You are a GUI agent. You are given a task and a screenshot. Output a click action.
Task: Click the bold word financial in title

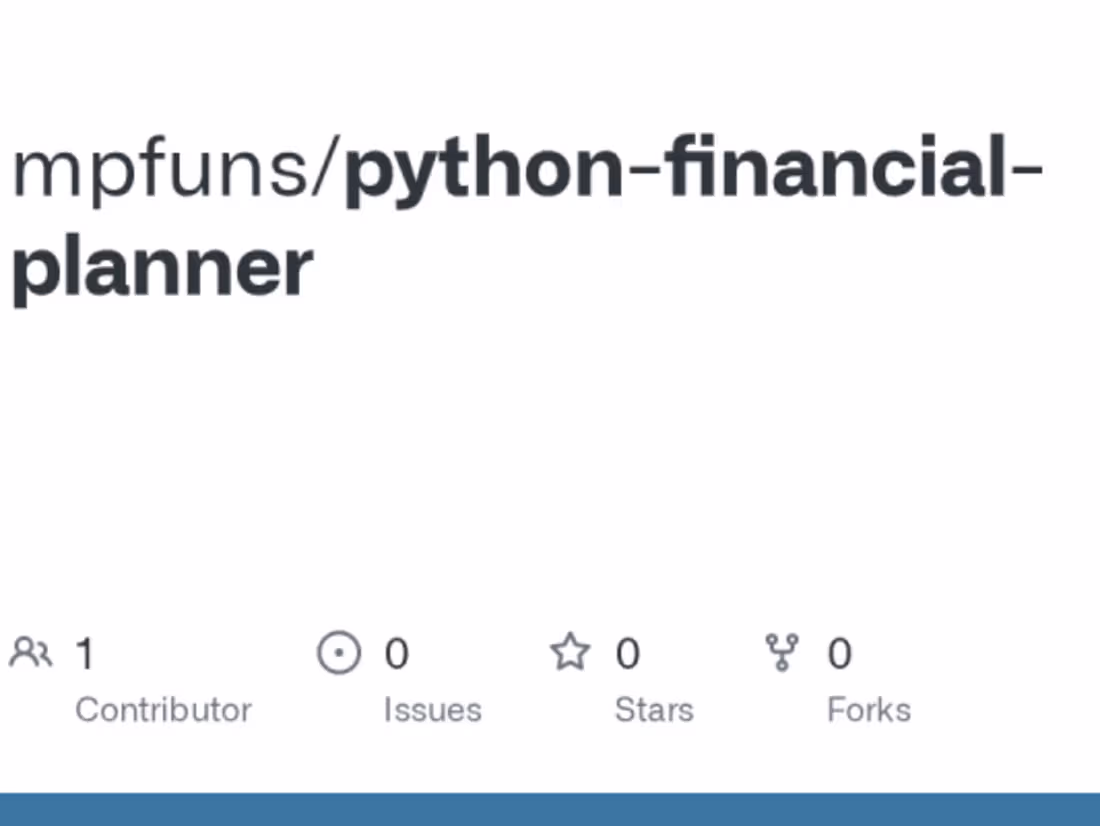point(837,168)
